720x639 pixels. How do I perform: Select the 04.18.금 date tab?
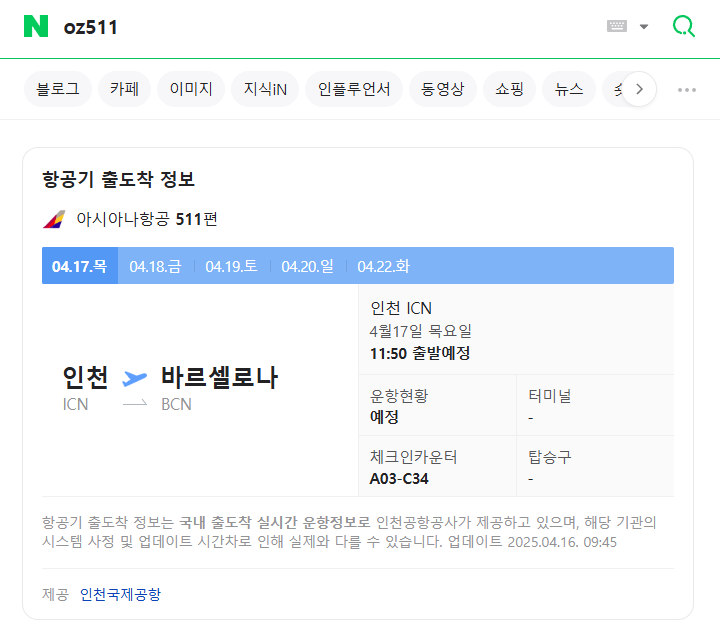point(156,266)
